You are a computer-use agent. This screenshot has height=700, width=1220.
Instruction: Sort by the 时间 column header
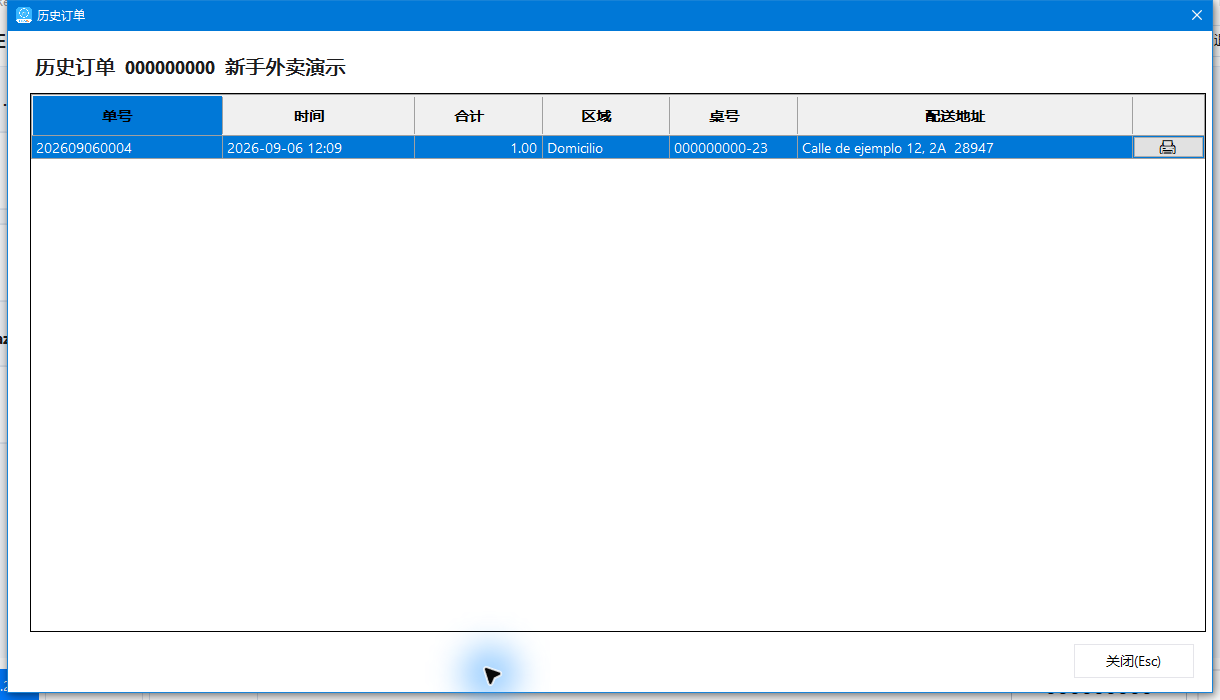tap(318, 116)
